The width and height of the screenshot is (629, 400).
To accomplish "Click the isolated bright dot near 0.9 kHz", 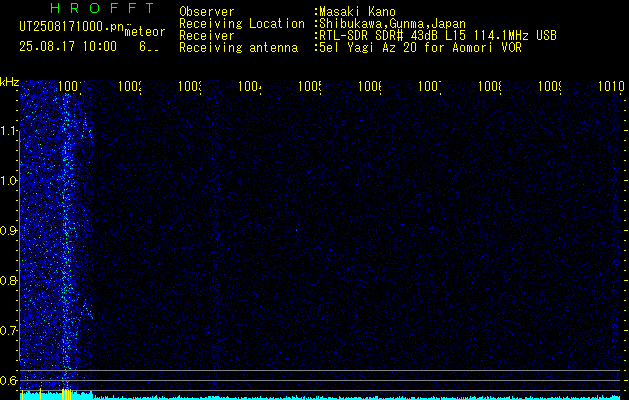I will coord(296,230).
